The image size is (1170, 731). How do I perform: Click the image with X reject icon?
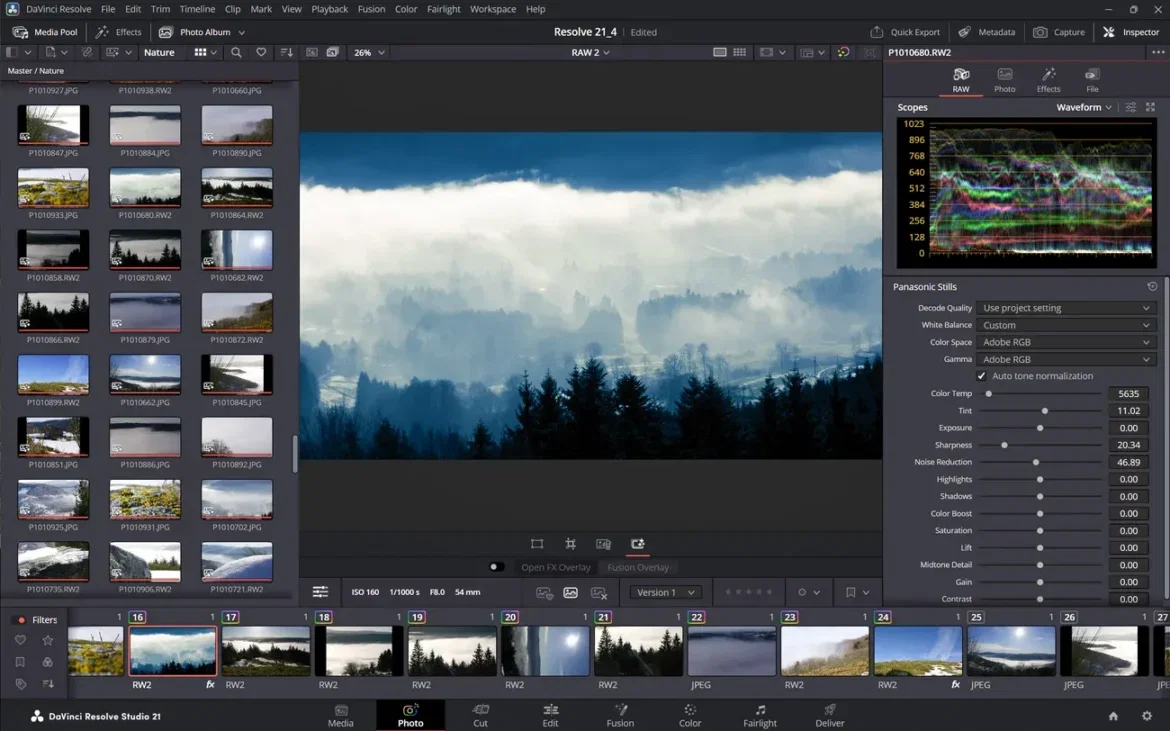[x=598, y=593]
